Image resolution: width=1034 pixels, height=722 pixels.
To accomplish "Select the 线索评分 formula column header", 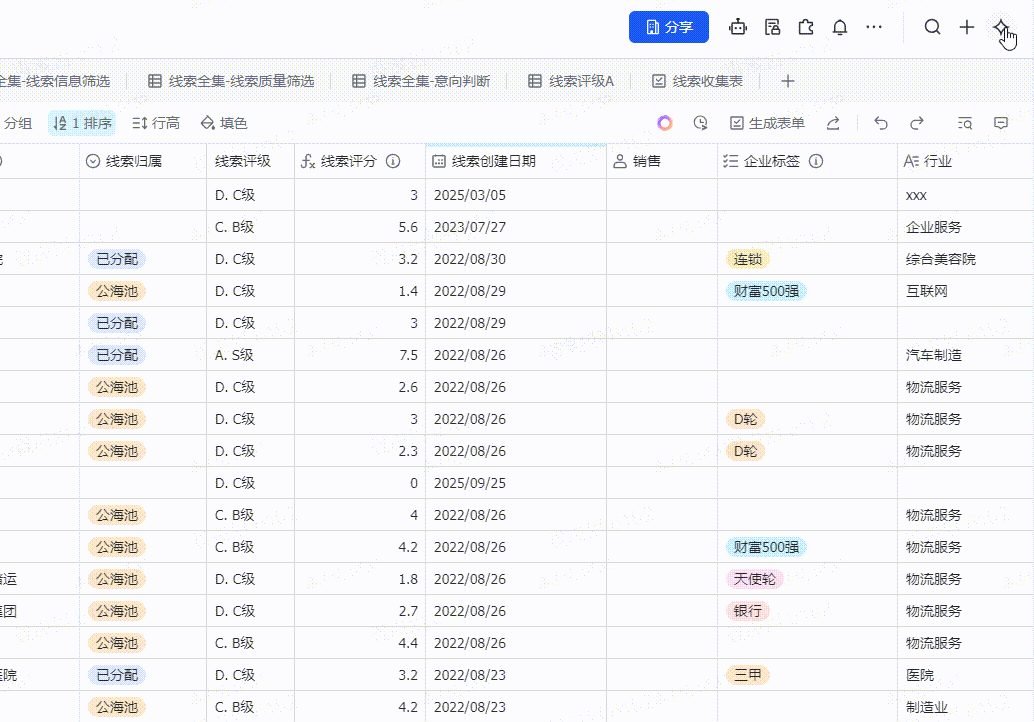I will (x=360, y=162).
